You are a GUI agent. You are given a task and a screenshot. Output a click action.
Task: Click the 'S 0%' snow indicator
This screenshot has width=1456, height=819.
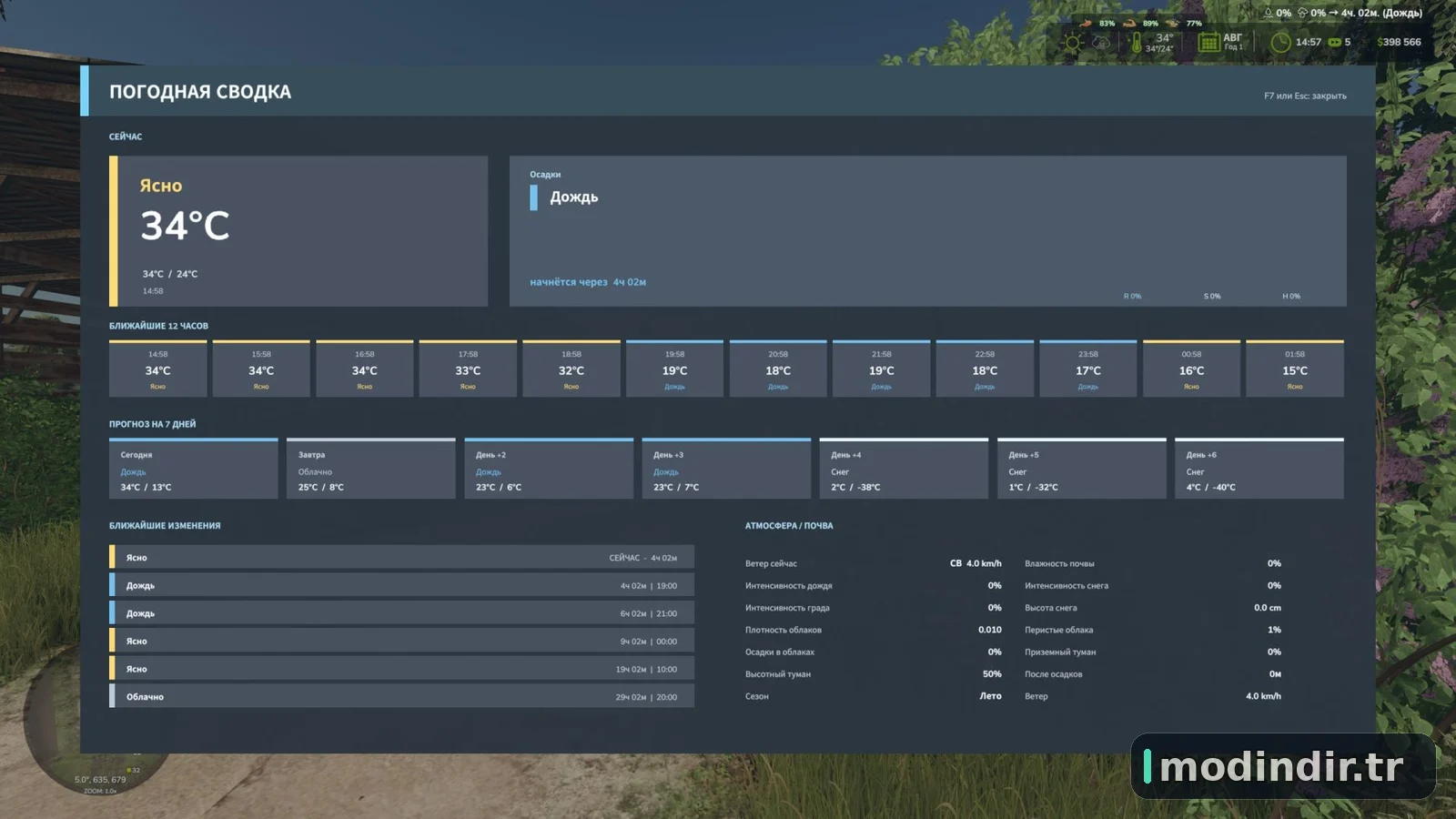tap(1212, 296)
